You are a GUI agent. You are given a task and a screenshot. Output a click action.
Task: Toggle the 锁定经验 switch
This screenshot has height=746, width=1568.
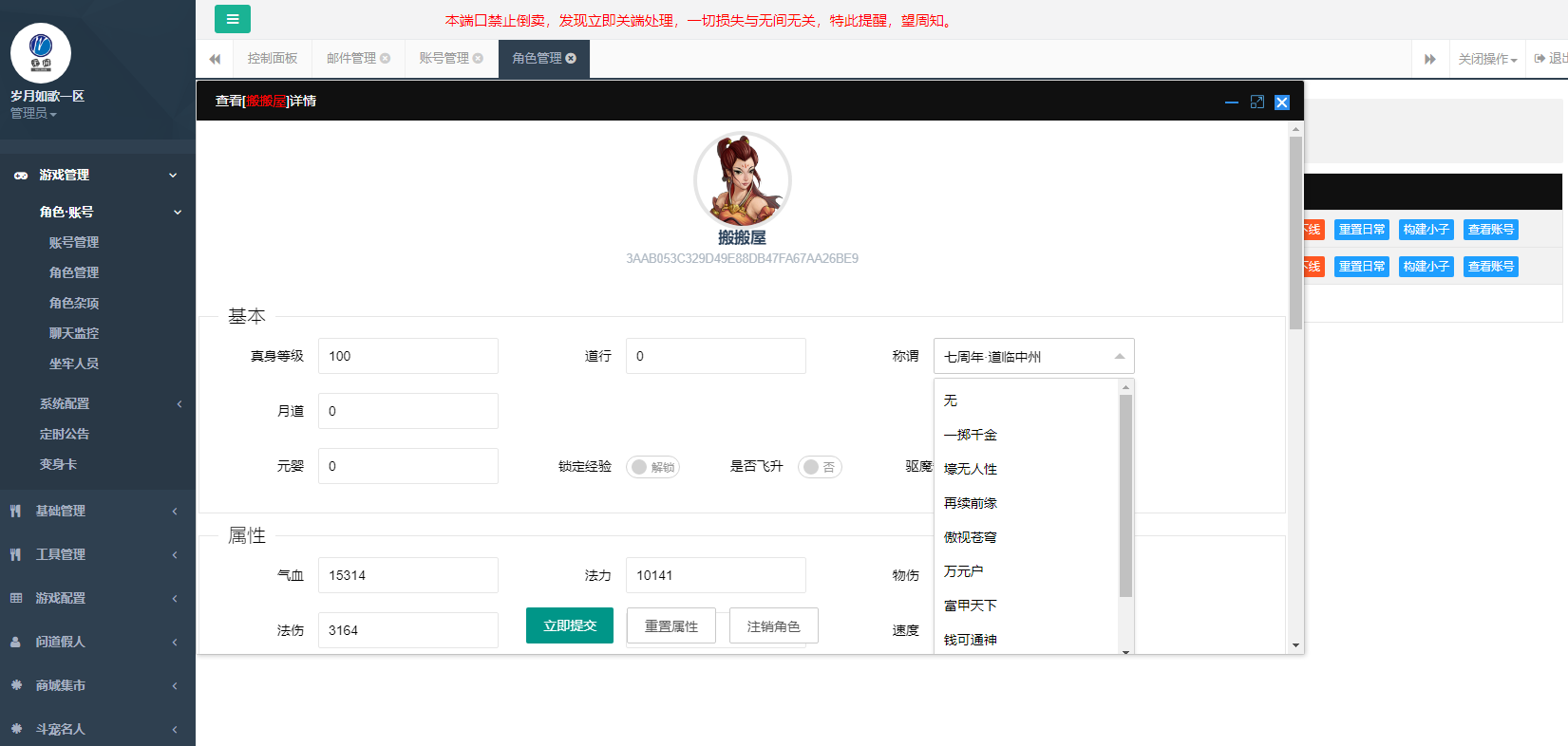[652, 467]
